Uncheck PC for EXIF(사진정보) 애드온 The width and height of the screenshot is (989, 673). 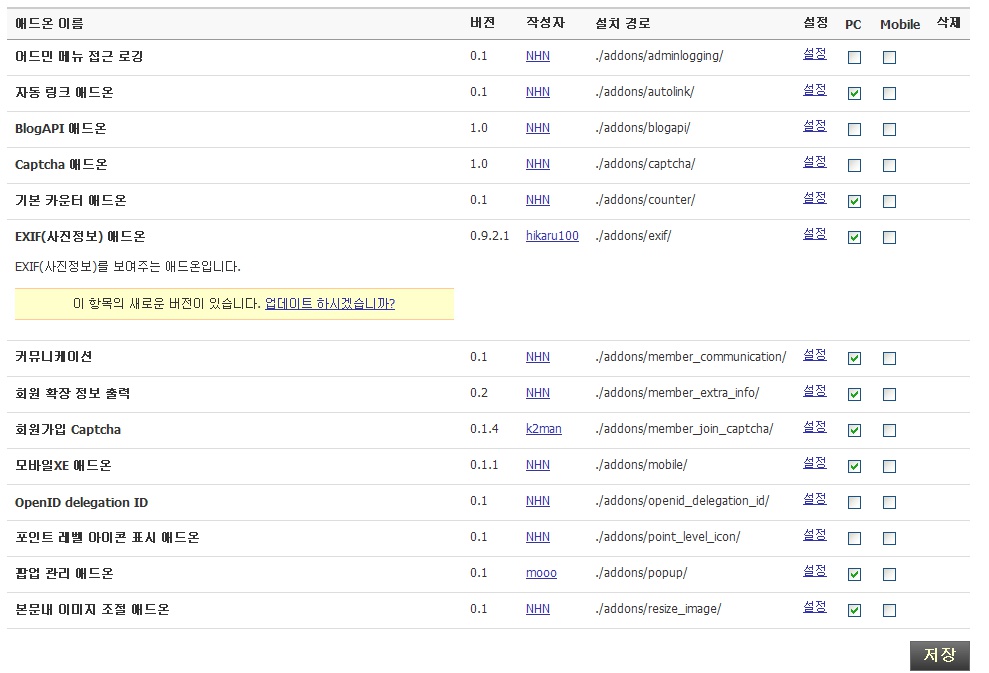pos(854,237)
